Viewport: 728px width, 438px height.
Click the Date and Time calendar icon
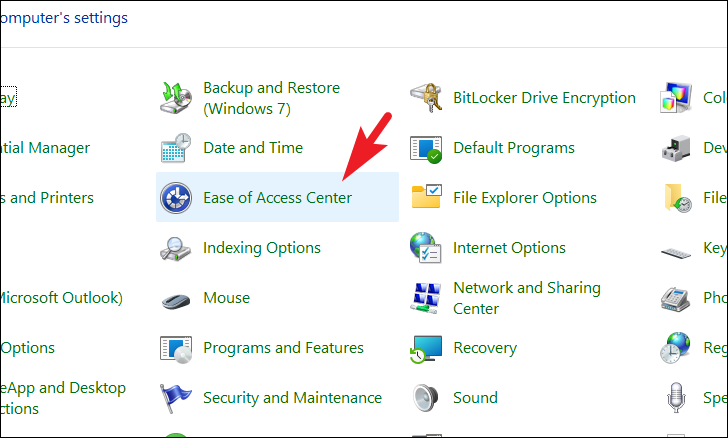coord(176,148)
